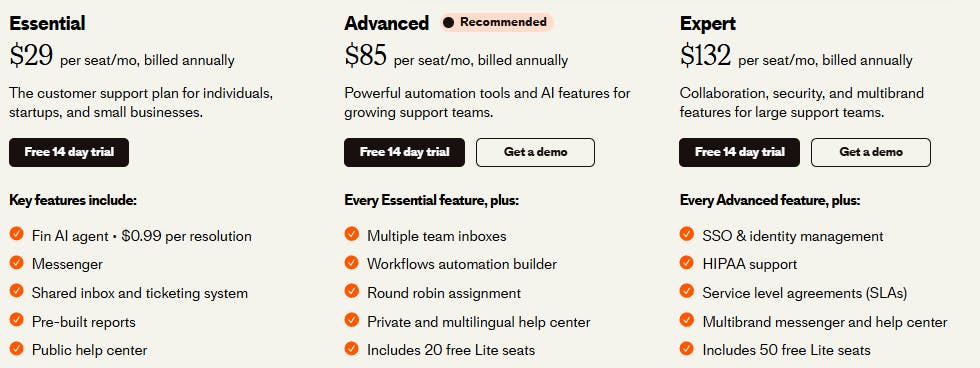980x368 pixels.
Task: Click the checkmark beside SSO & identity management
Action: [687, 234]
